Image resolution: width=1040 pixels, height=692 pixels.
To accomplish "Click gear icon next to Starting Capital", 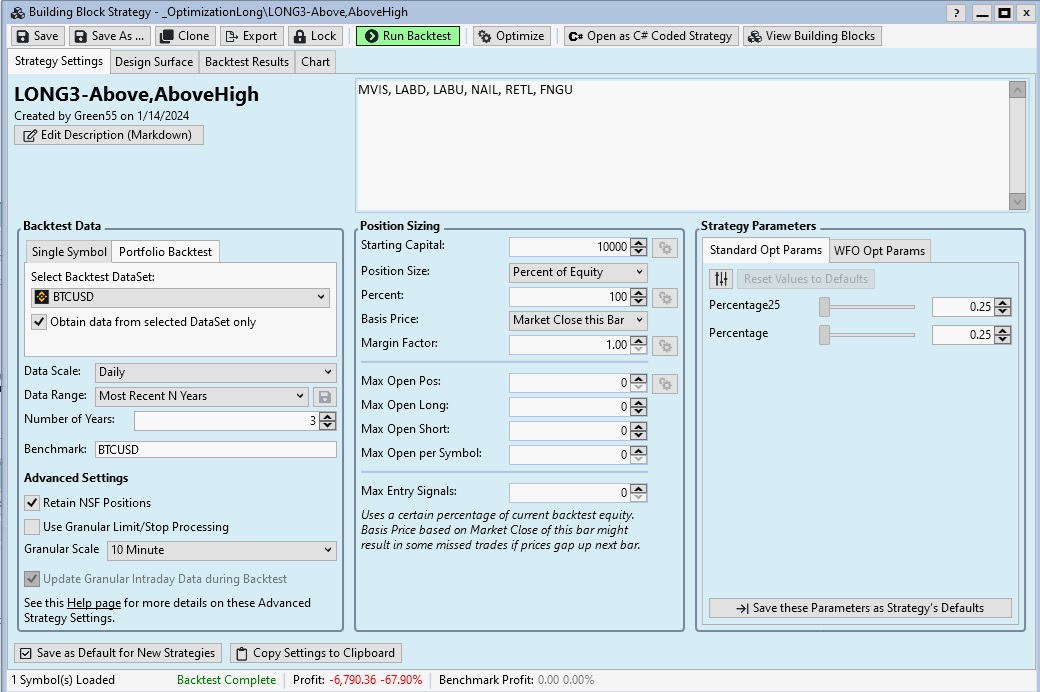I will click(x=666, y=247).
